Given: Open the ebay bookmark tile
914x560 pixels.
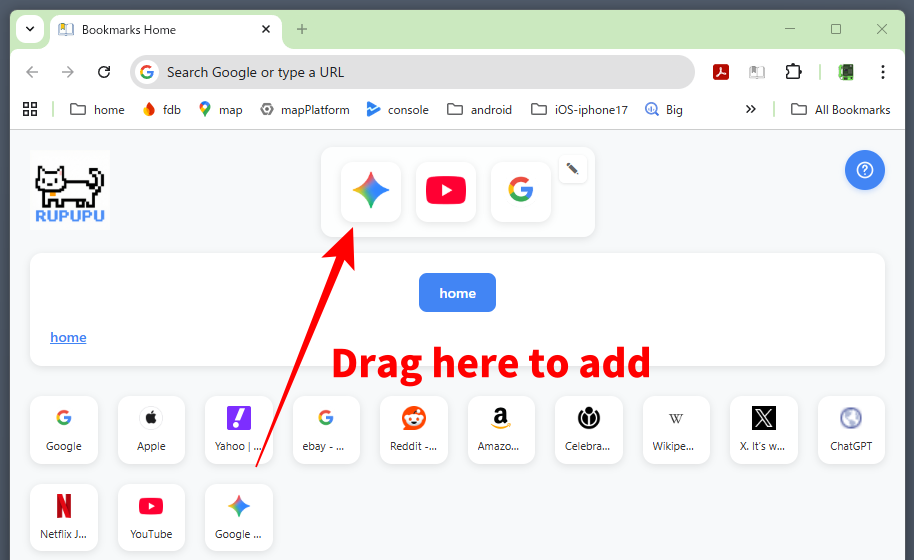Looking at the screenshot, I should coord(326,430).
